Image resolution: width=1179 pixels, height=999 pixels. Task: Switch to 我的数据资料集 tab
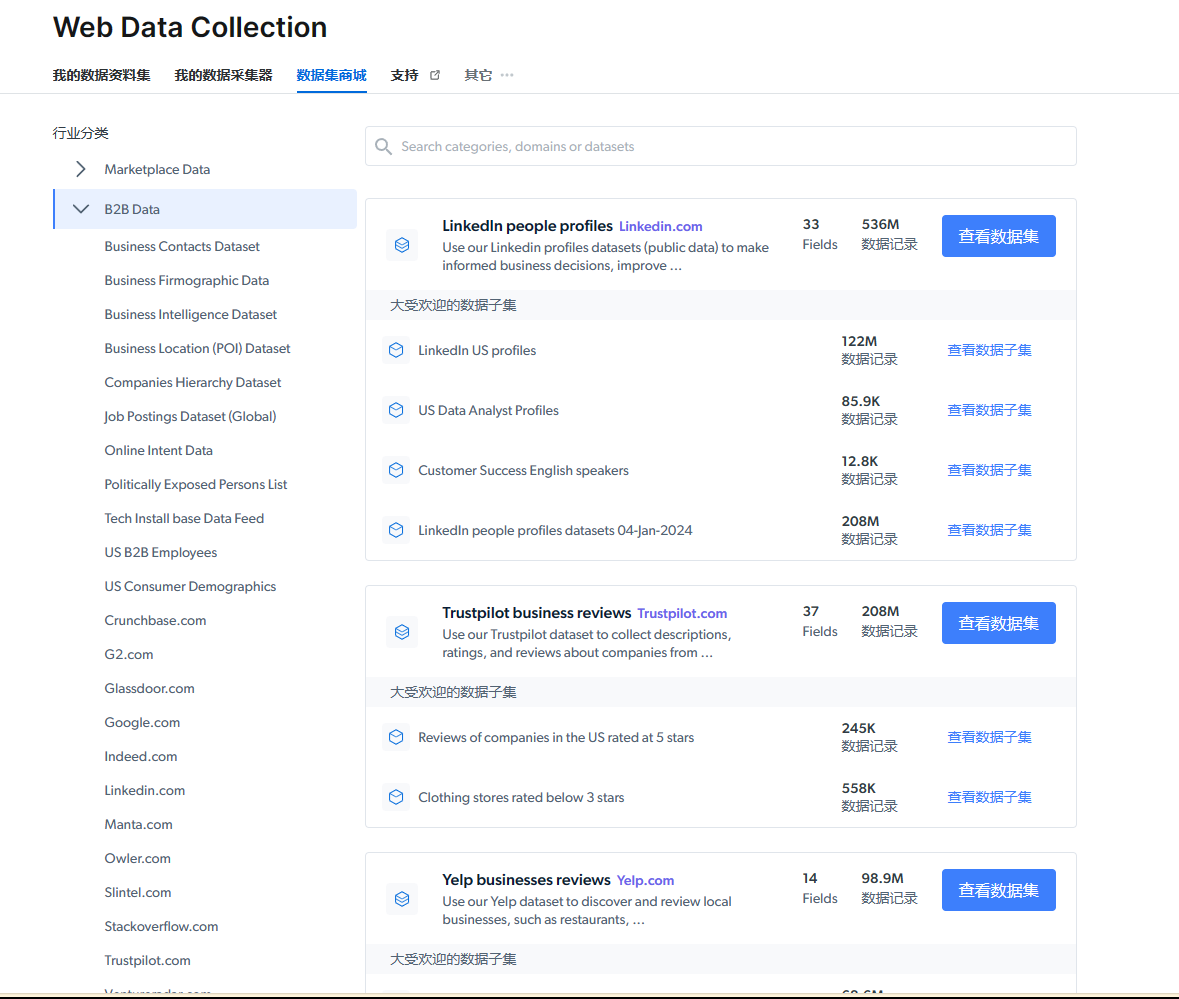pyautogui.click(x=102, y=75)
